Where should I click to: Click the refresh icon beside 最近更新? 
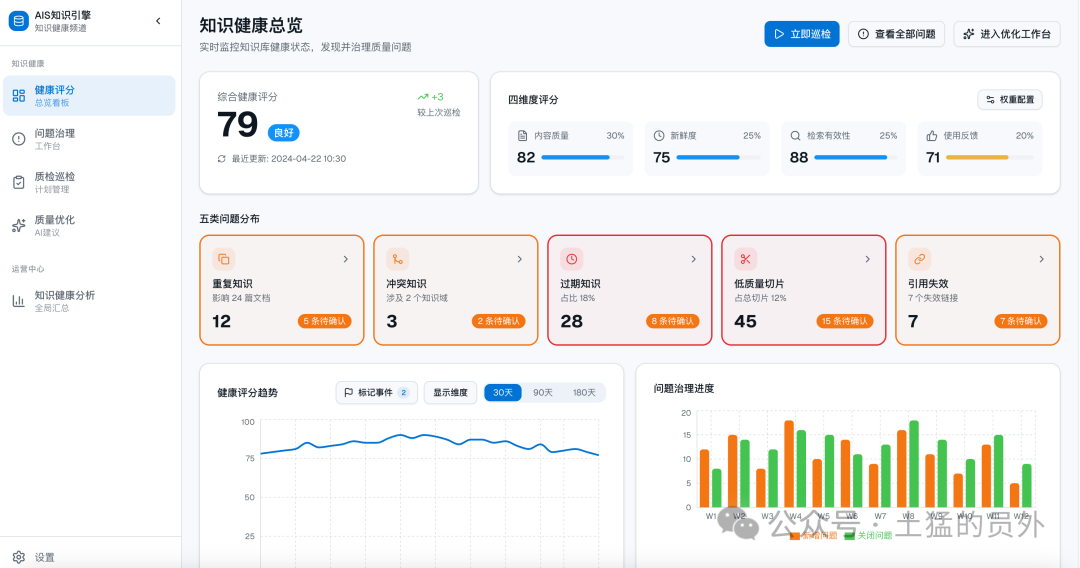[x=222, y=159]
